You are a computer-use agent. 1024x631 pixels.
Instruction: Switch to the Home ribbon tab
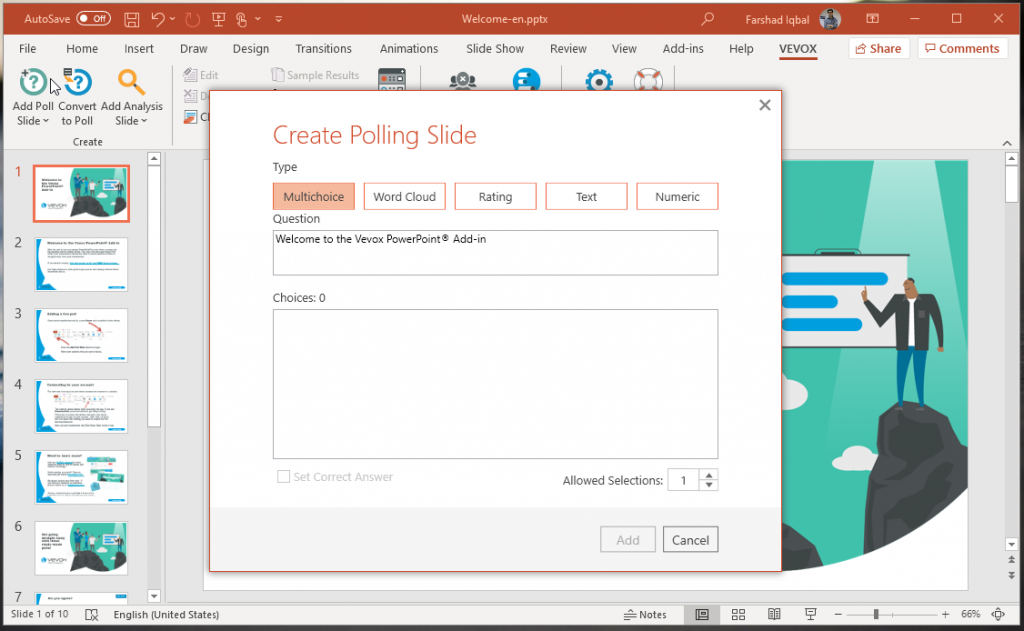(x=81, y=48)
